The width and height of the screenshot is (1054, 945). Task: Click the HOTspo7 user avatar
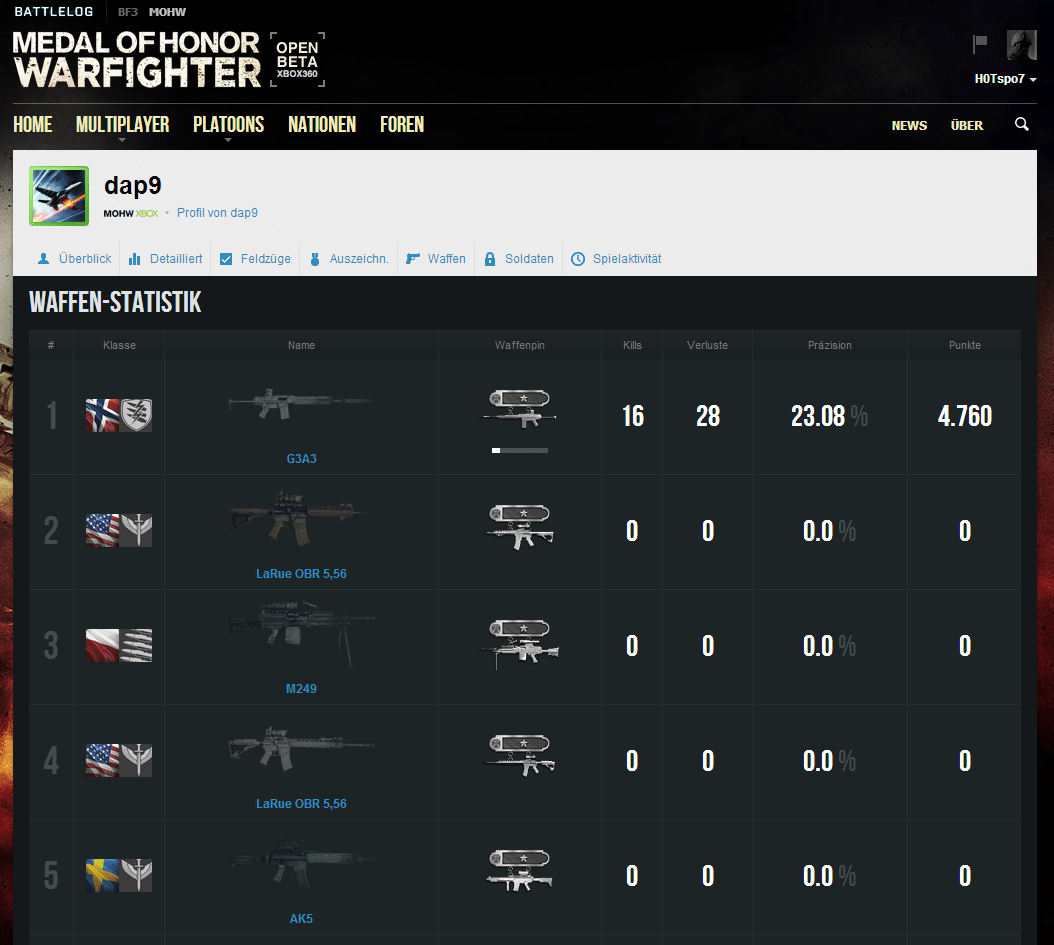click(1021, 45)
